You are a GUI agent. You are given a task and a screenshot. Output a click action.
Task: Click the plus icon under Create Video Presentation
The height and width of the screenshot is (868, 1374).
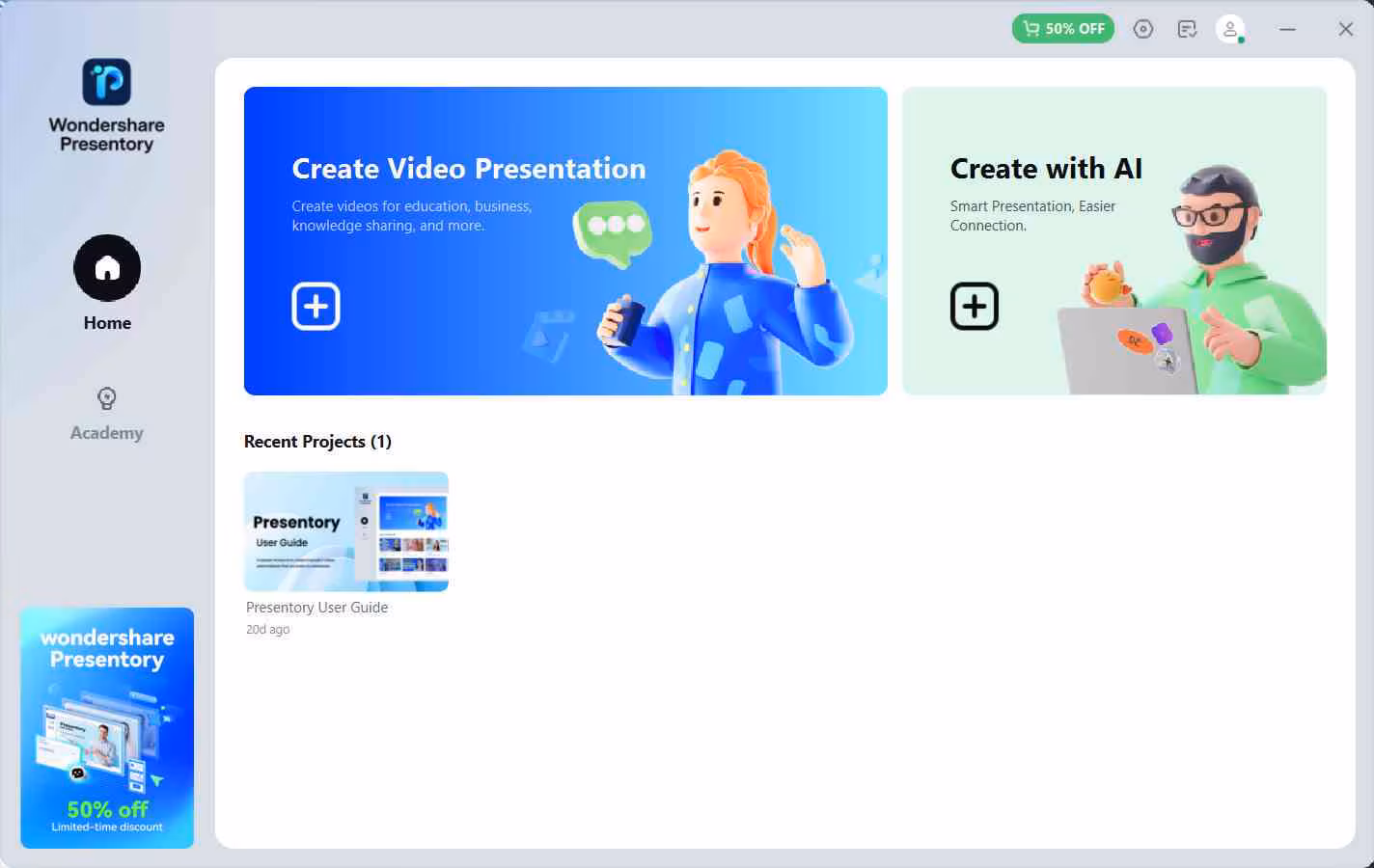[316, 307]
